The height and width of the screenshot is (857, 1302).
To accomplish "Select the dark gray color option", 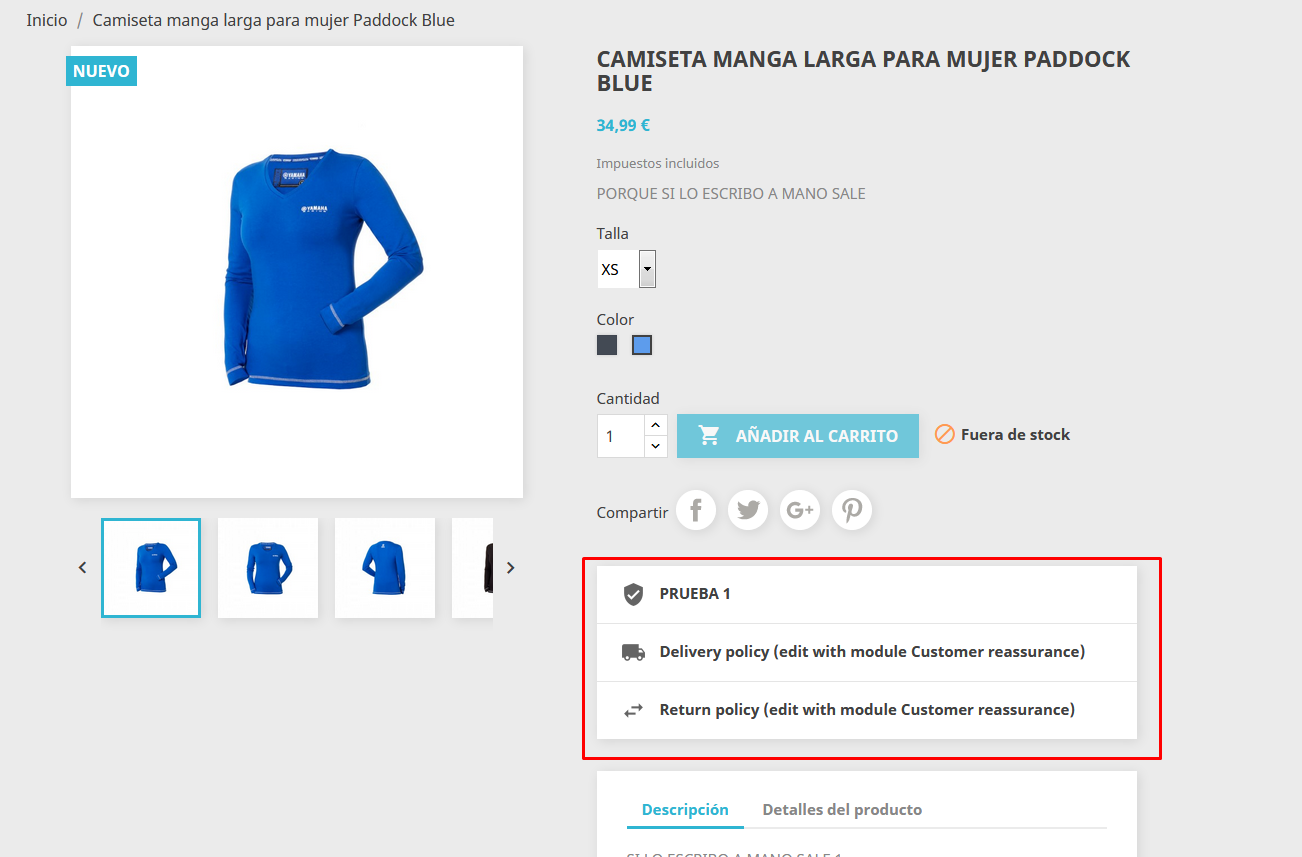I will 607,345.
